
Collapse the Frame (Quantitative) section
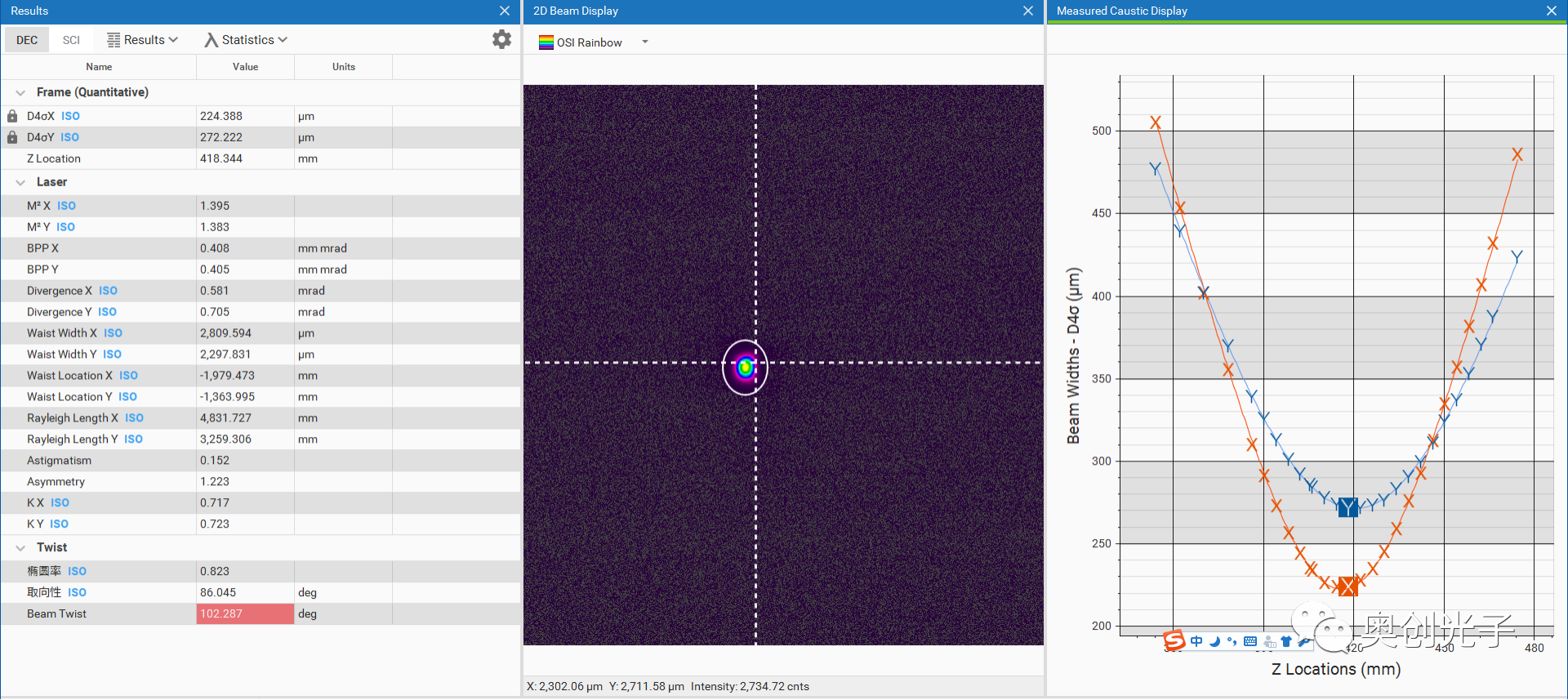click(x=20, y=92)
